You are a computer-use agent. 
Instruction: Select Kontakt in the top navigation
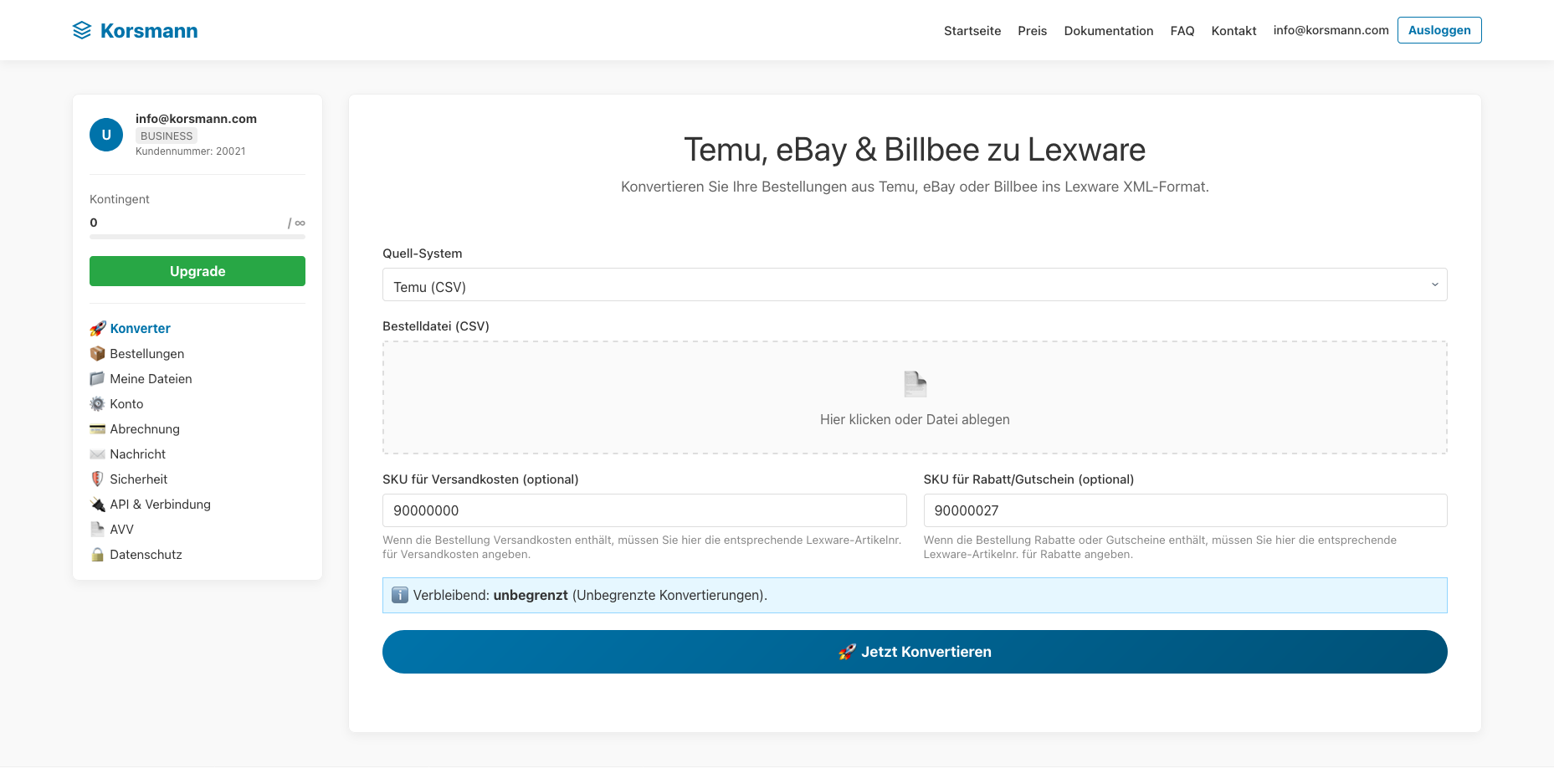1234,31
